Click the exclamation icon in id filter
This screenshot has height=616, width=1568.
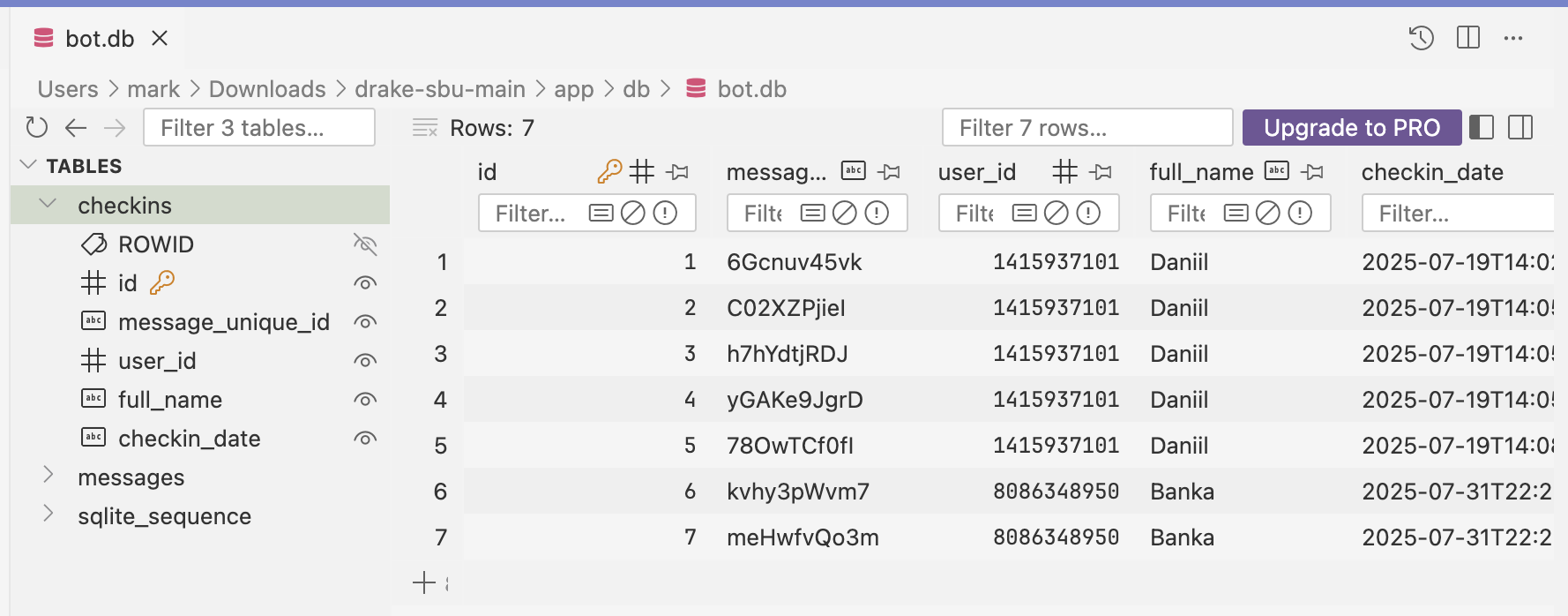tap(665, 213)
